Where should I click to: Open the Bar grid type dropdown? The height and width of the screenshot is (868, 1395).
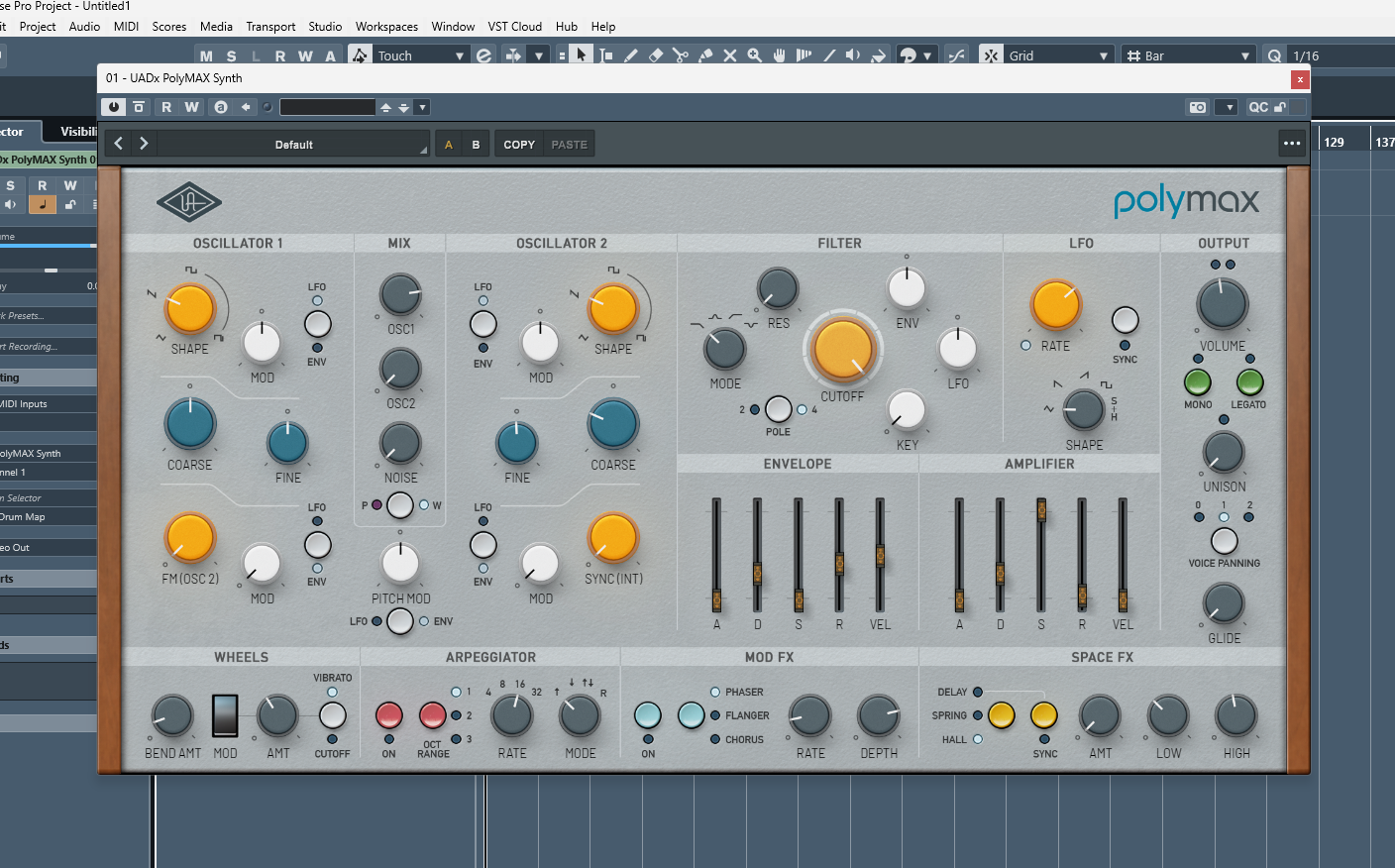point(1188,55)
